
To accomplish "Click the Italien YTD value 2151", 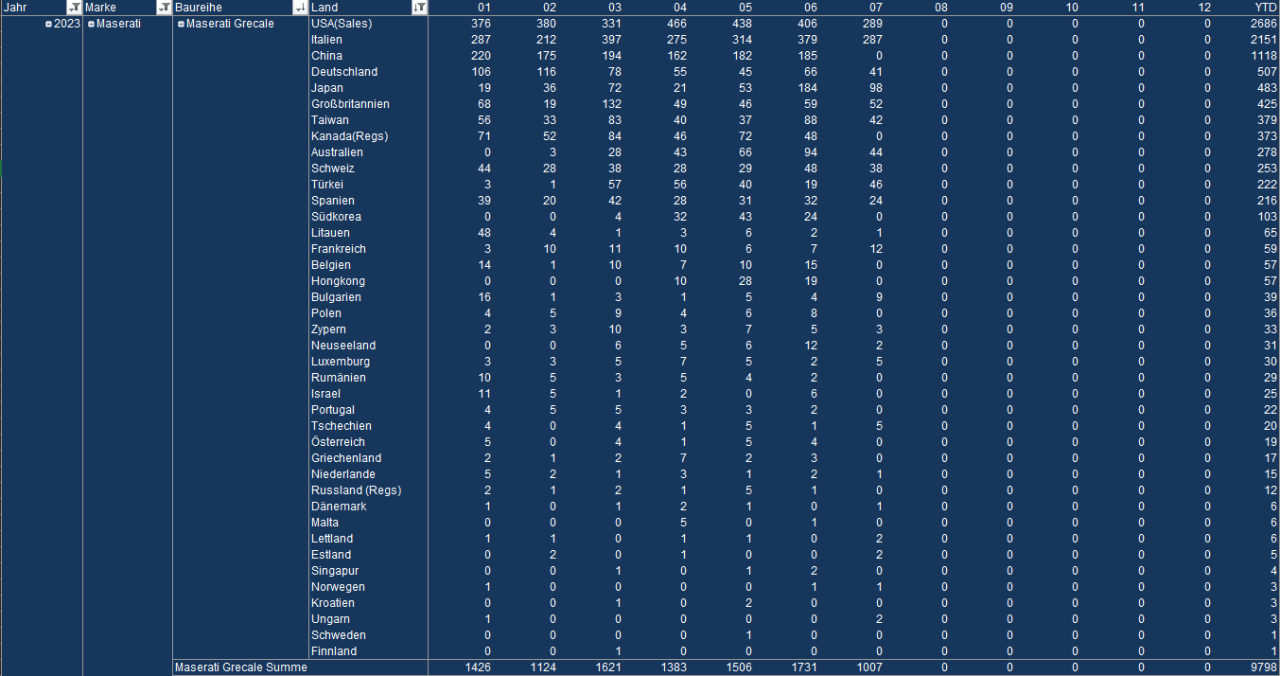I will click(x=1264, y=40).
